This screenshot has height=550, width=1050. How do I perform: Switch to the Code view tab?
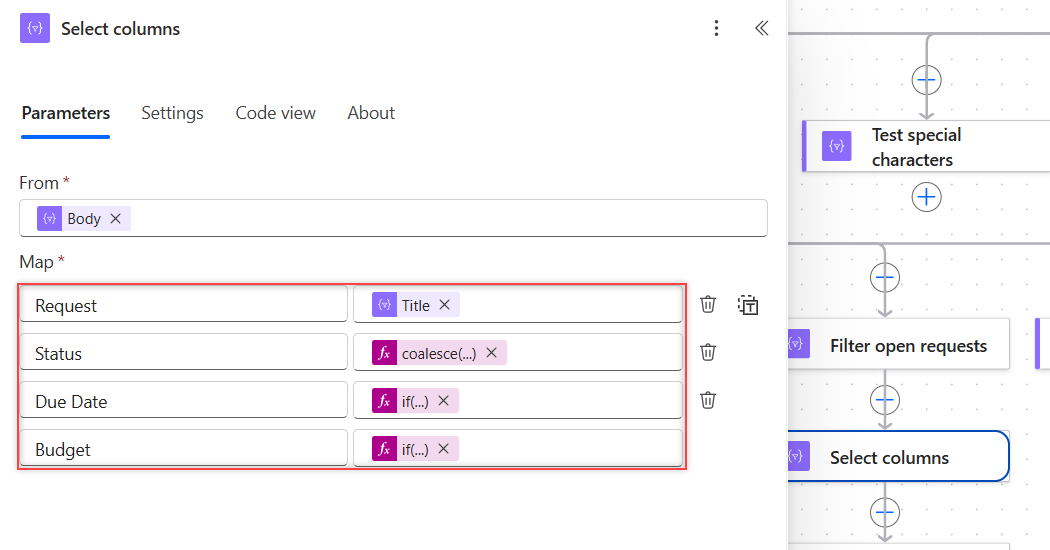pos(275,113)
